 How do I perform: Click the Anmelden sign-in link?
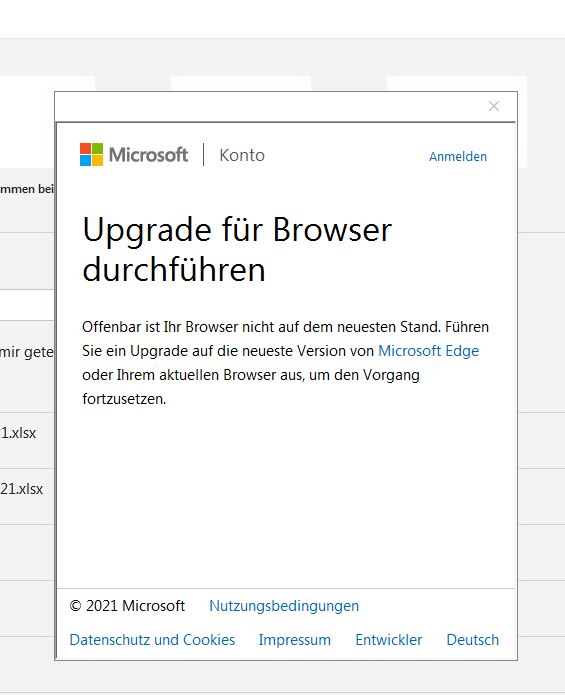click(x=458, y=156)
